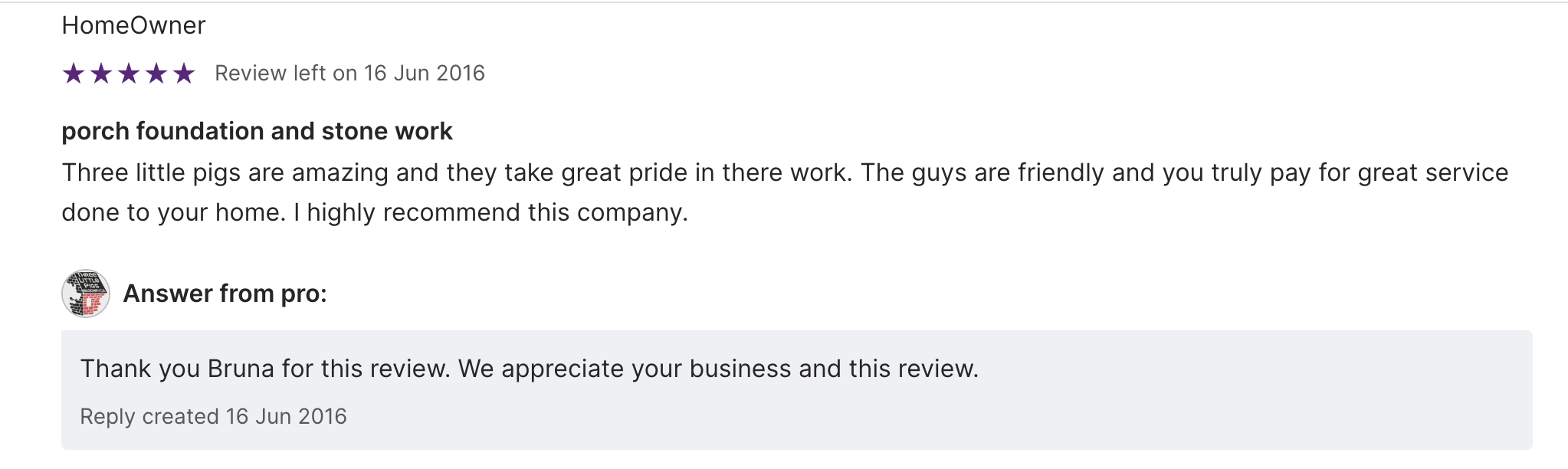Click the "Answer from pro:" heading
Image resolution: width=1568 pixels, height=469 pixels.
point(225,294)
